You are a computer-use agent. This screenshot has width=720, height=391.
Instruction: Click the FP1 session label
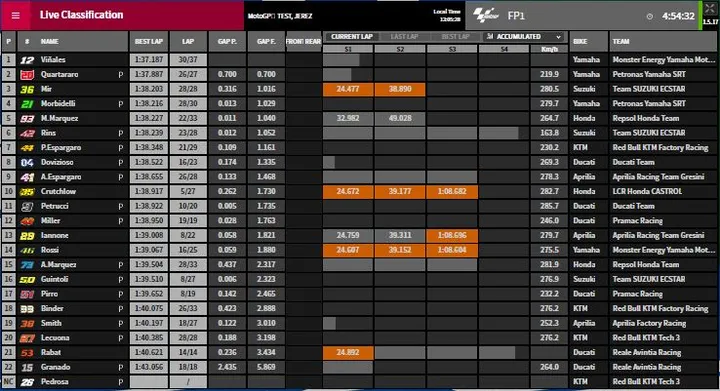(x=516, y=16)
